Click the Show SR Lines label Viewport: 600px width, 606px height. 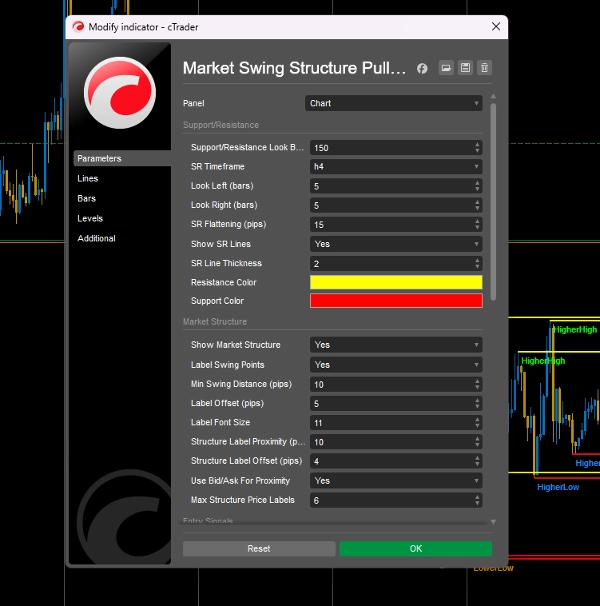221,244
